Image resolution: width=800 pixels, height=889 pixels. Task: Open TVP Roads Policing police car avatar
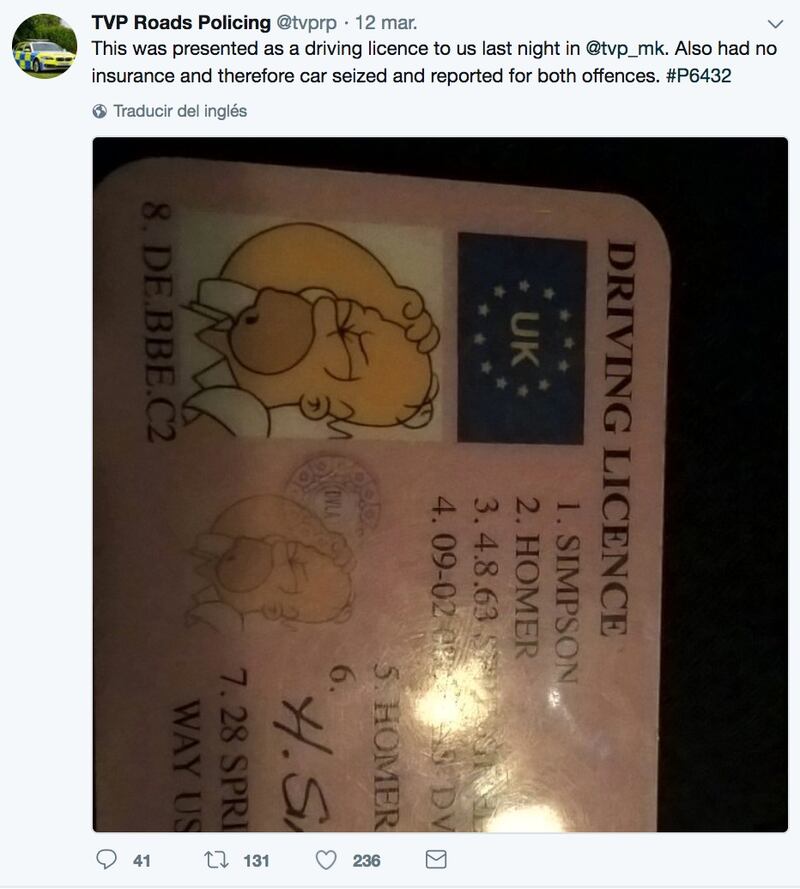(x=44, y=46)
